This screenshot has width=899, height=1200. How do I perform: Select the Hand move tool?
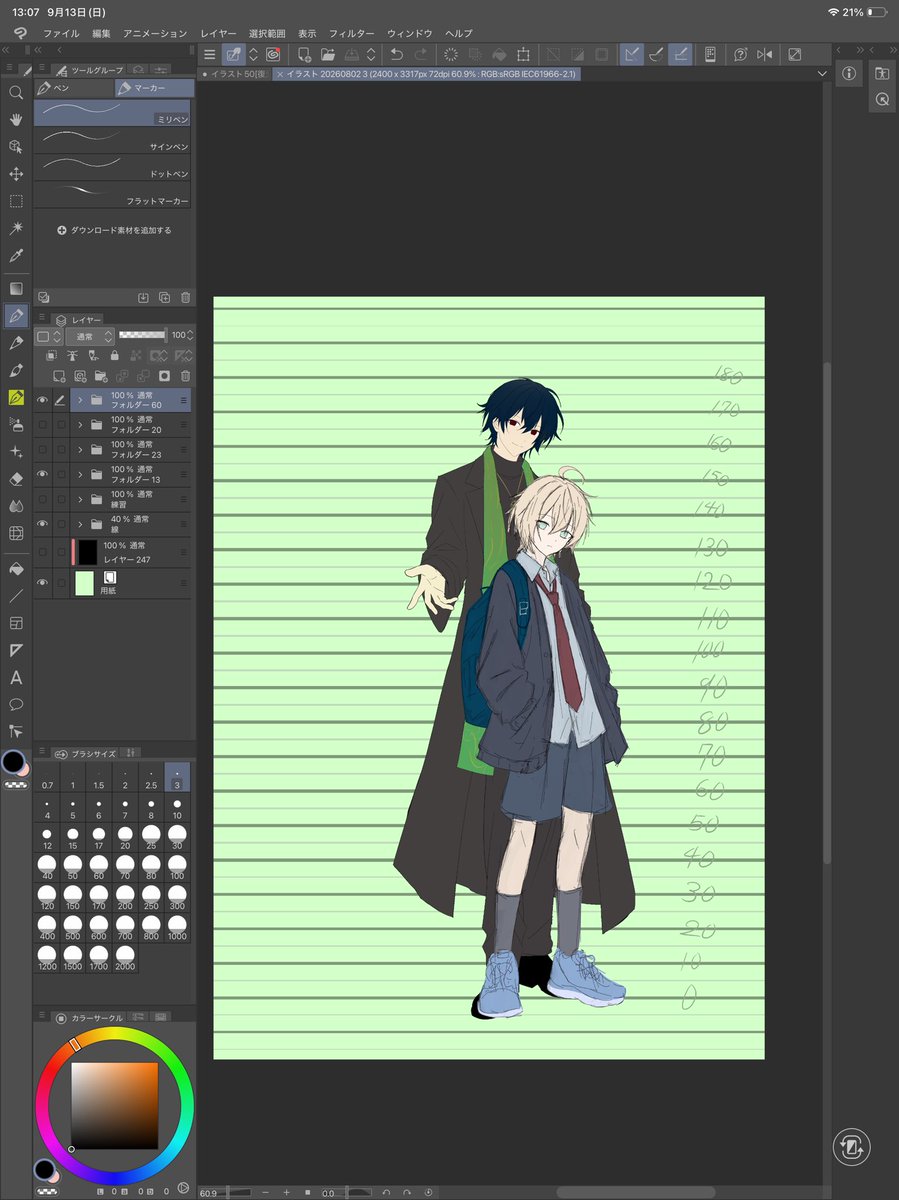16,119
